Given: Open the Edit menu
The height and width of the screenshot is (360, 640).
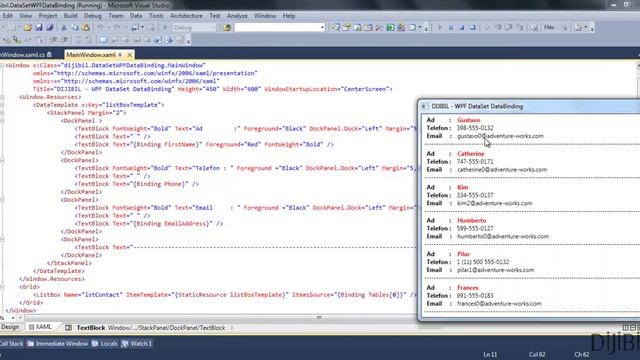Looking at the screenshot, I should (x=7, y=16).
